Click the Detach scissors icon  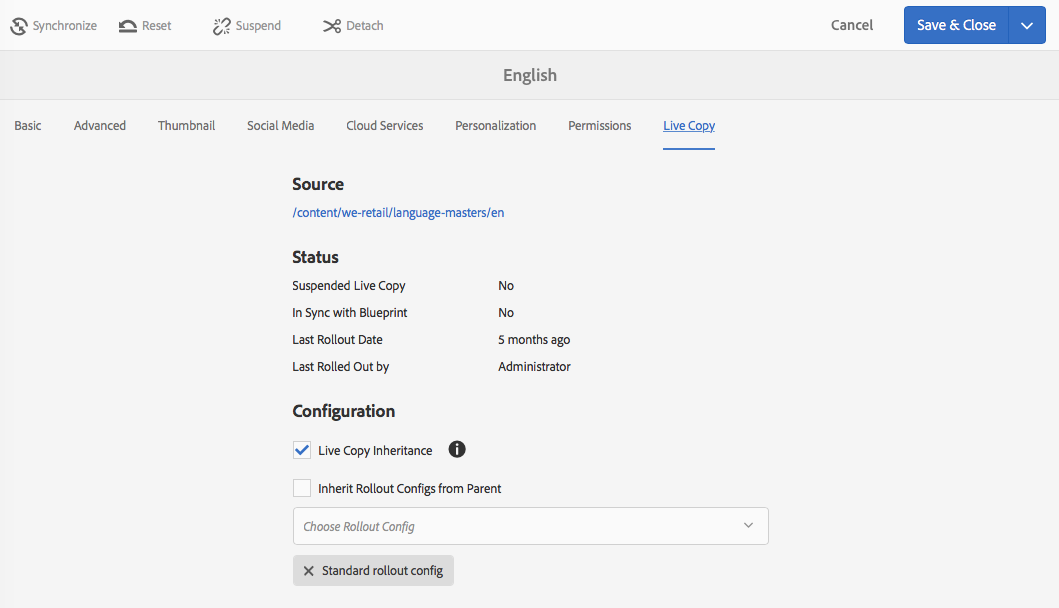(332, 26)
